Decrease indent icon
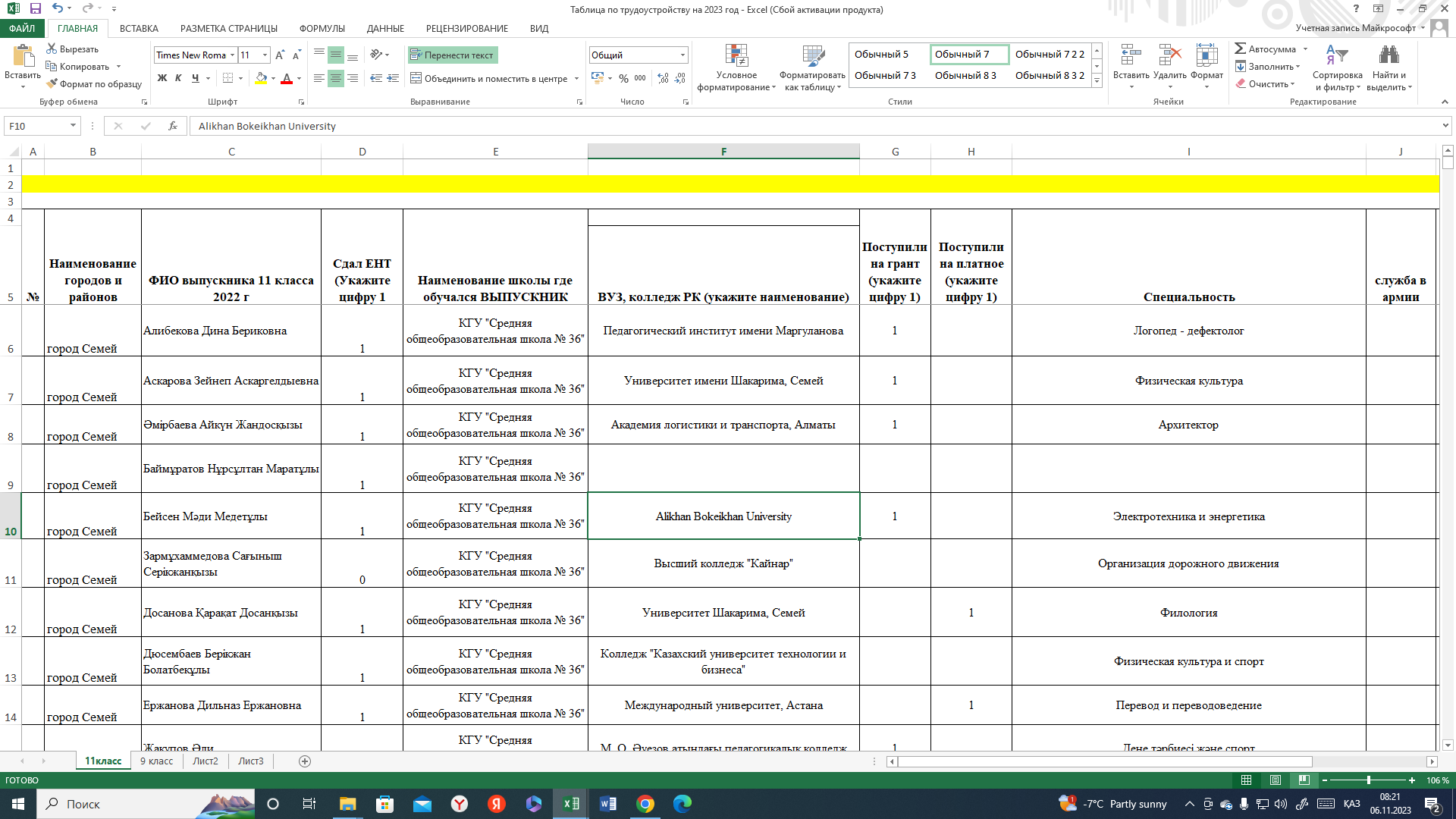Viewport: 1456px width, 819px height. point(376,78)
